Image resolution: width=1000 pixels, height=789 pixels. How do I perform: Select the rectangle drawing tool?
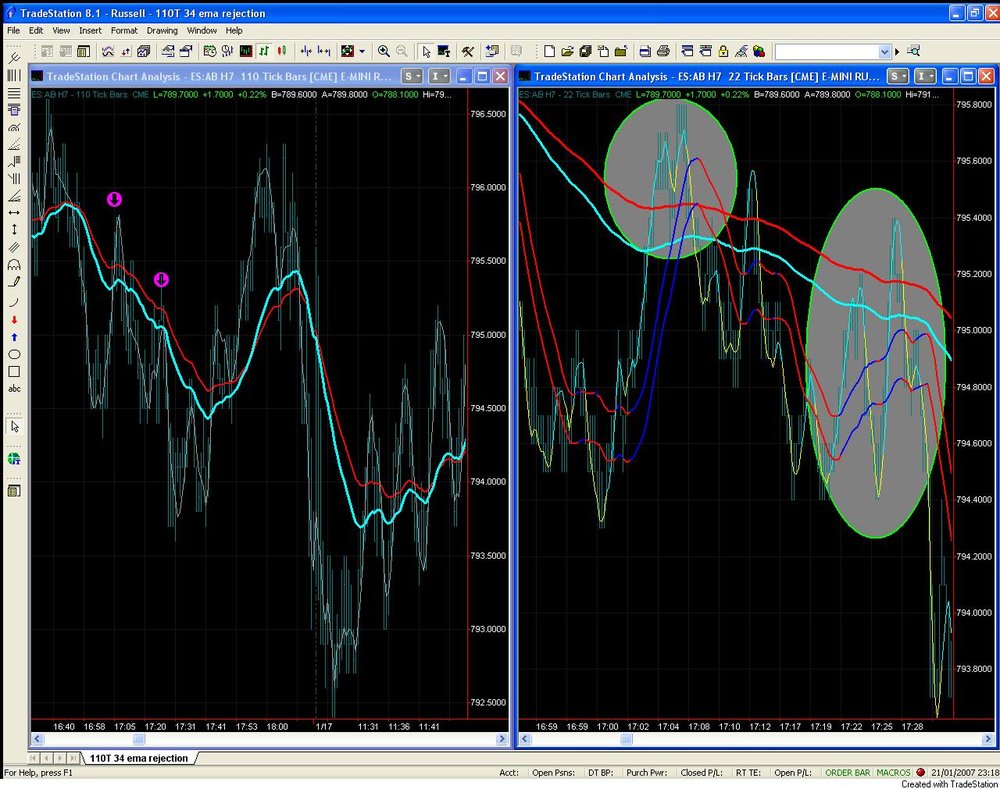(14, 371)
